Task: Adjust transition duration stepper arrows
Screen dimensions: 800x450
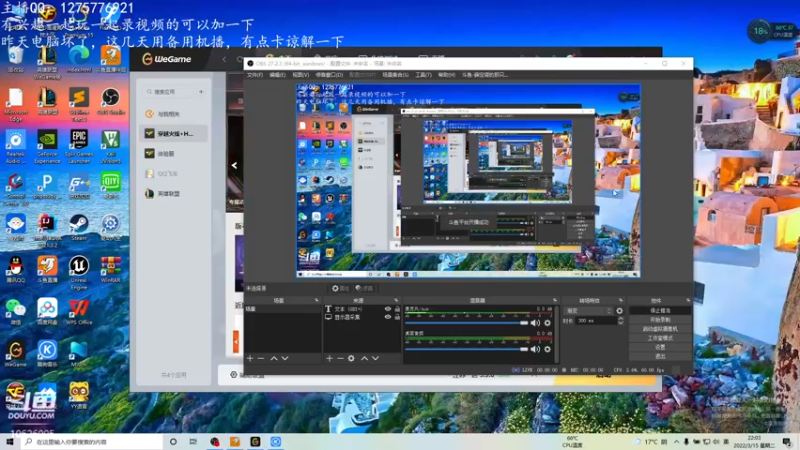Action: (620, 321)
